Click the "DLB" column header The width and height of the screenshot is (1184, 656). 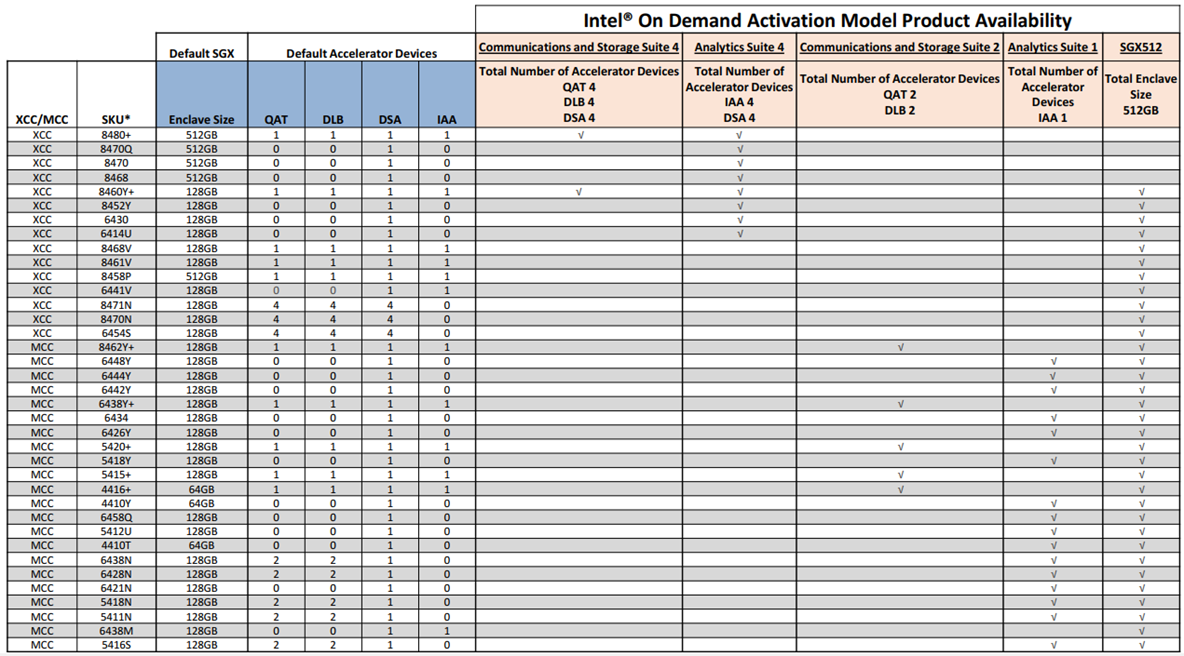333,119
